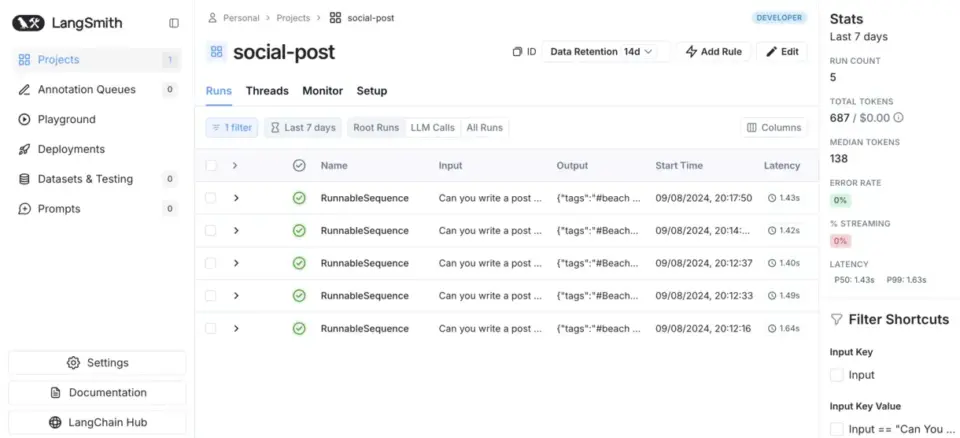Click the LangSmith logo icon
The image size is (960, 438).
pos(28,23)
